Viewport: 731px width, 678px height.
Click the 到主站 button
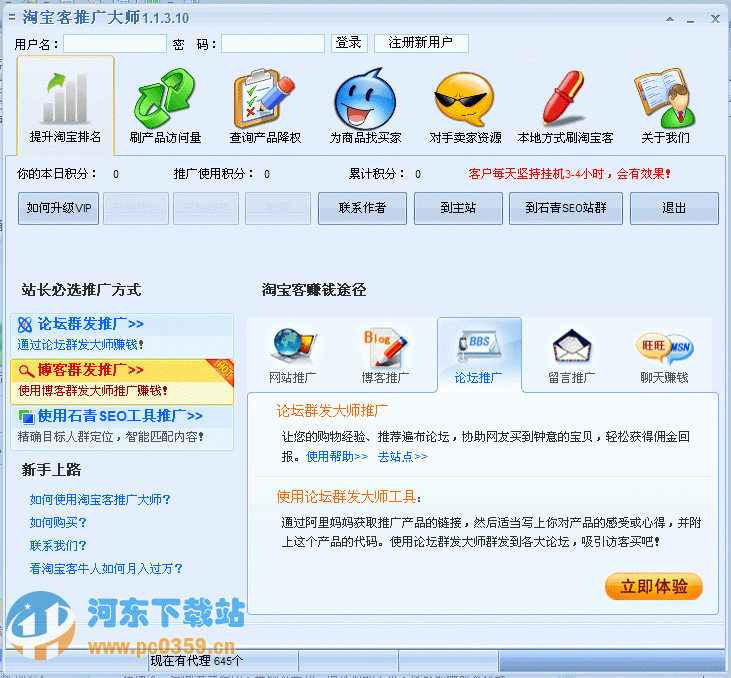pyautogui.click(x=458, y=208)
